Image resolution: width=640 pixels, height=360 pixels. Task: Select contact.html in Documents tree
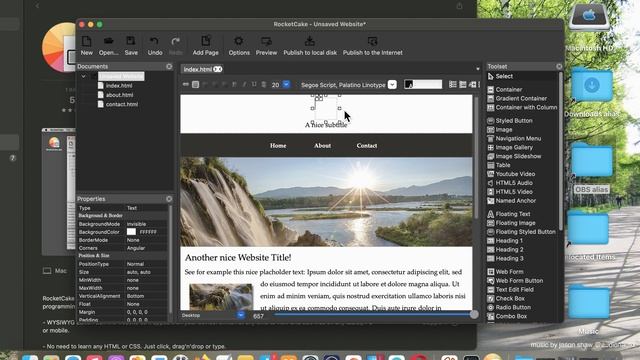[122, 104]
